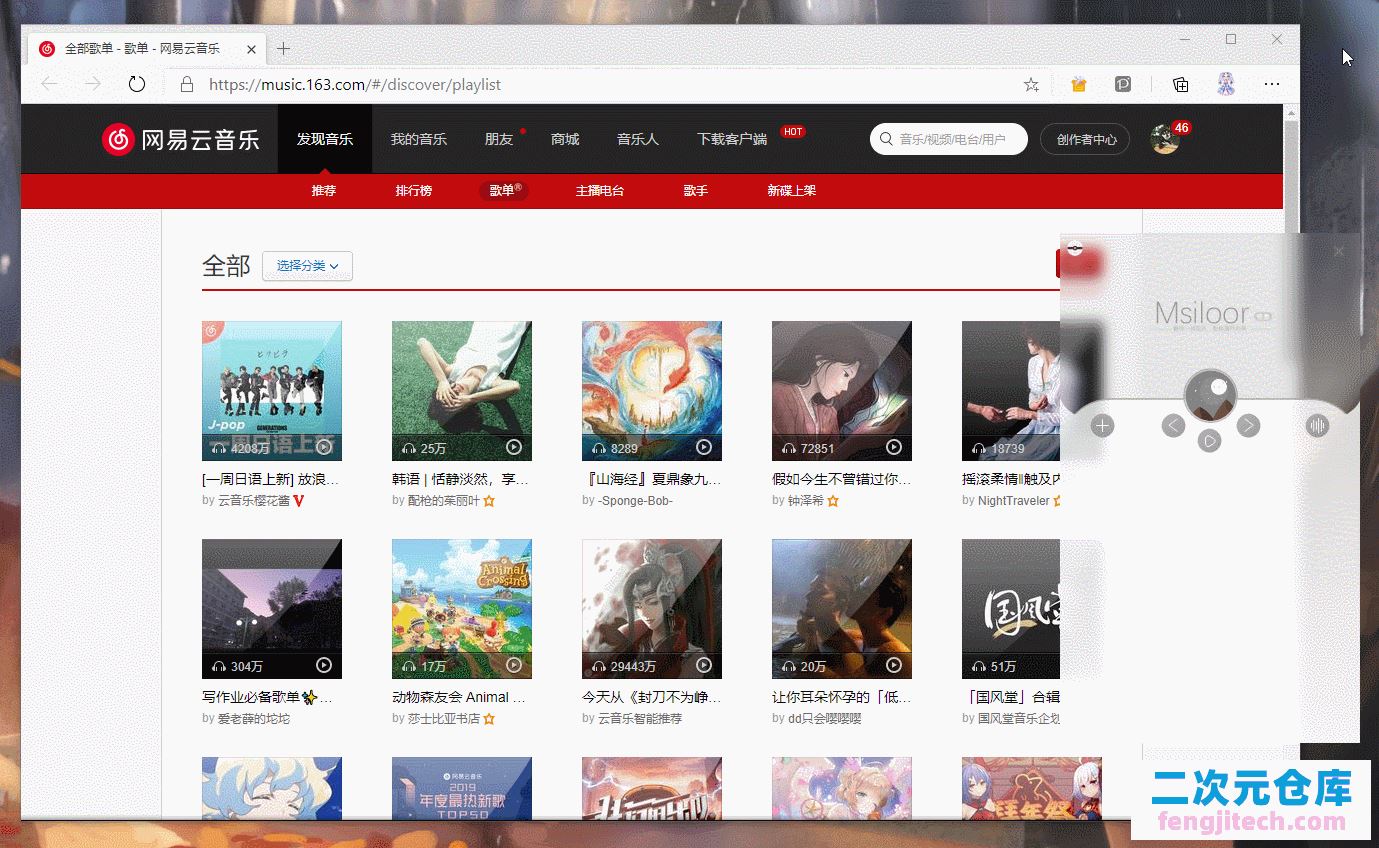The image size is (1379, 848).
Task: Reload the page with the refresh icon
Action: [137, 84]
